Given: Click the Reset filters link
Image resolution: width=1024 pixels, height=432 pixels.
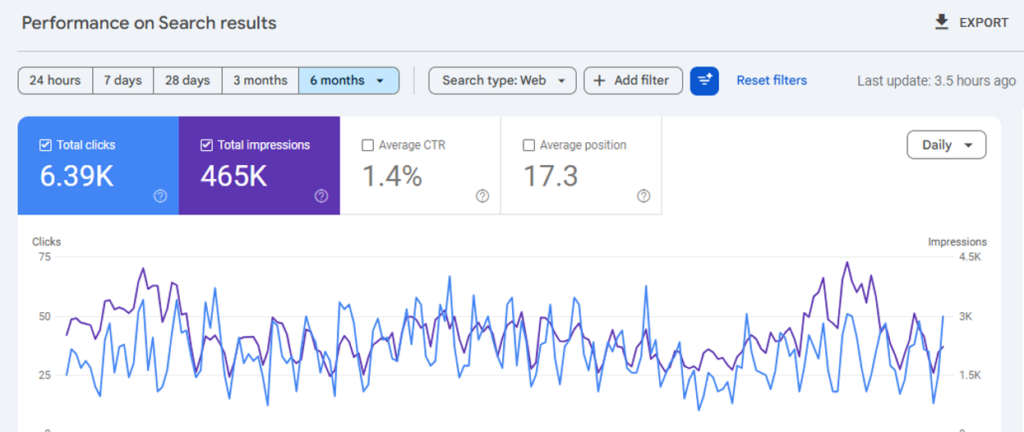Looking at the screenshot, I should click(x=771, y=80).
